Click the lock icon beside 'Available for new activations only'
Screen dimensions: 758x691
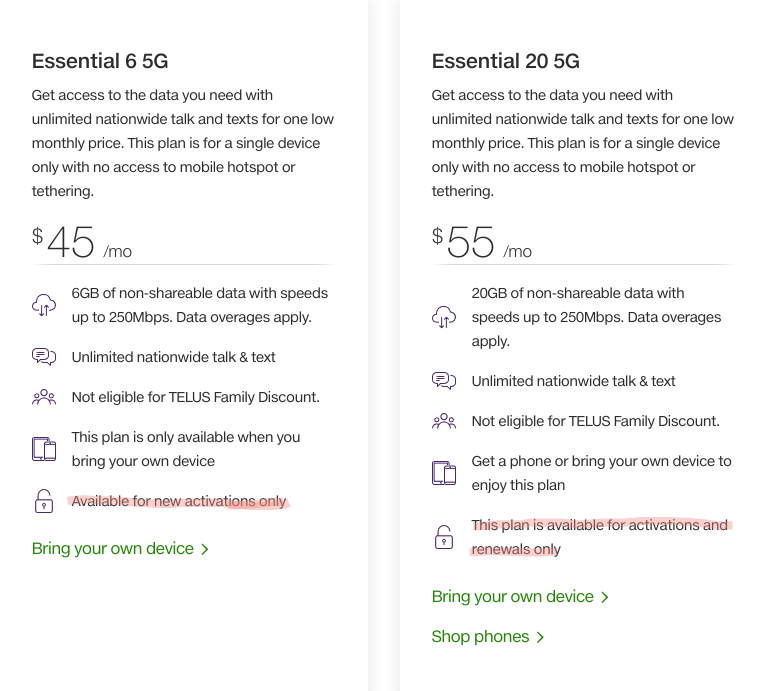[44, 501]
